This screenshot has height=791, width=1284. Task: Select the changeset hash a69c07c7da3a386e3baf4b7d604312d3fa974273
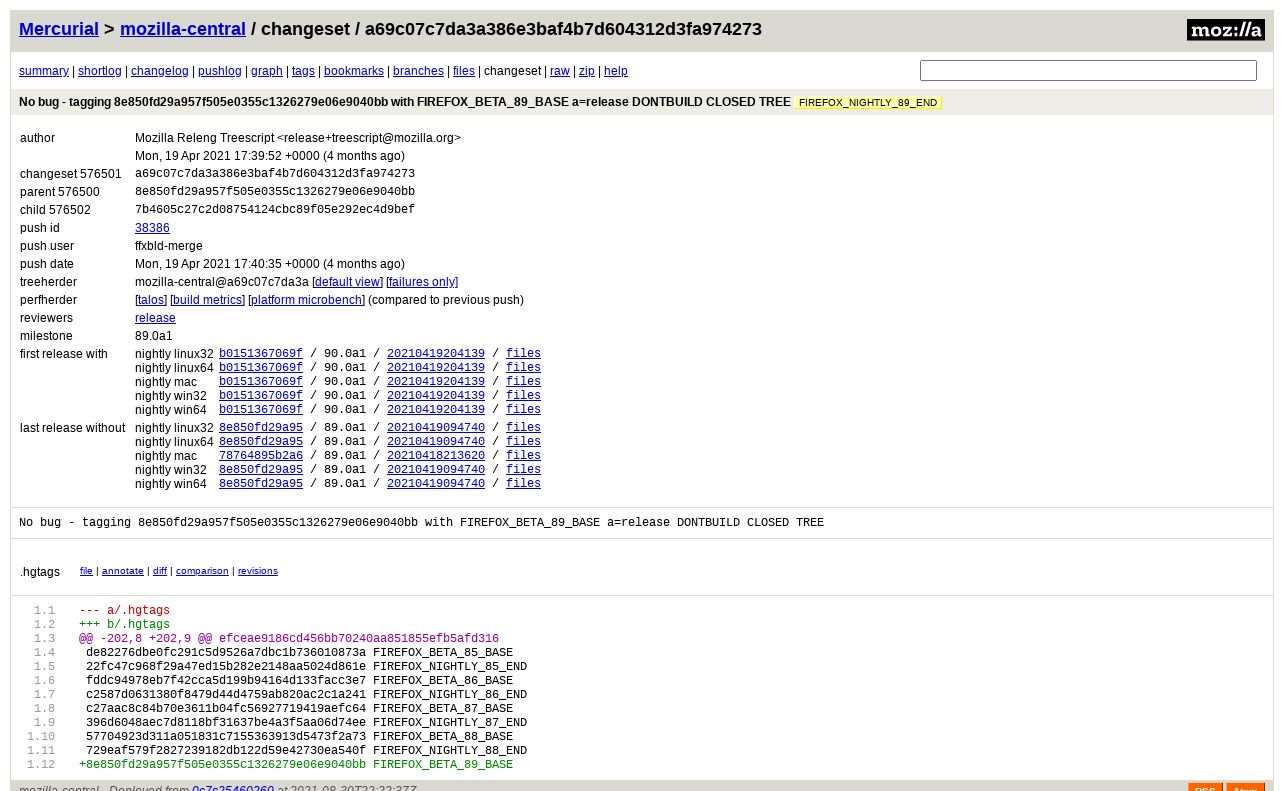click(x=275, y=174)
